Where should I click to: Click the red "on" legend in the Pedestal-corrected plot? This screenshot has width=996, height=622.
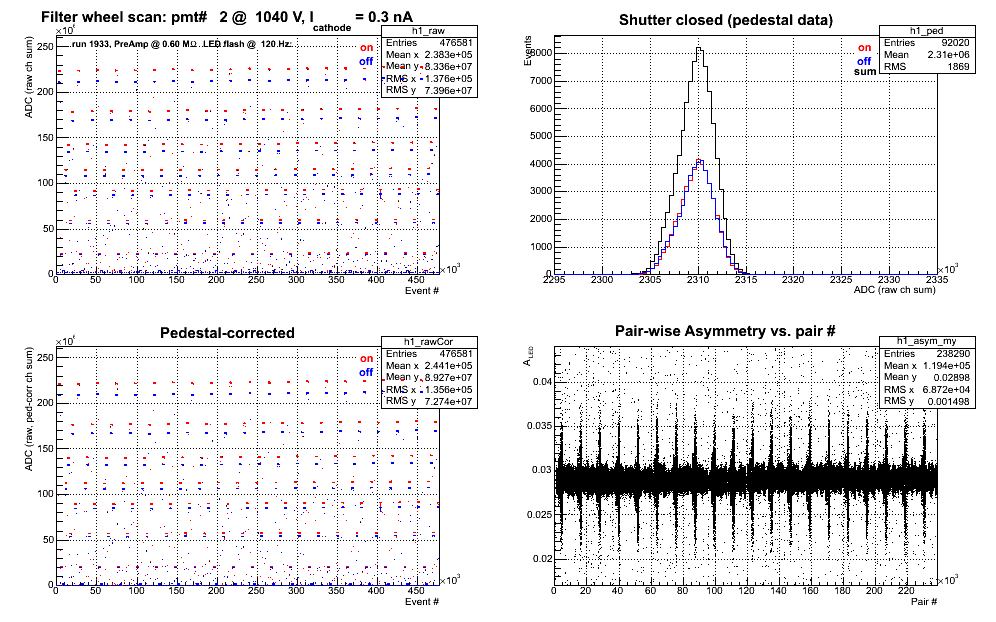point(367,358)
